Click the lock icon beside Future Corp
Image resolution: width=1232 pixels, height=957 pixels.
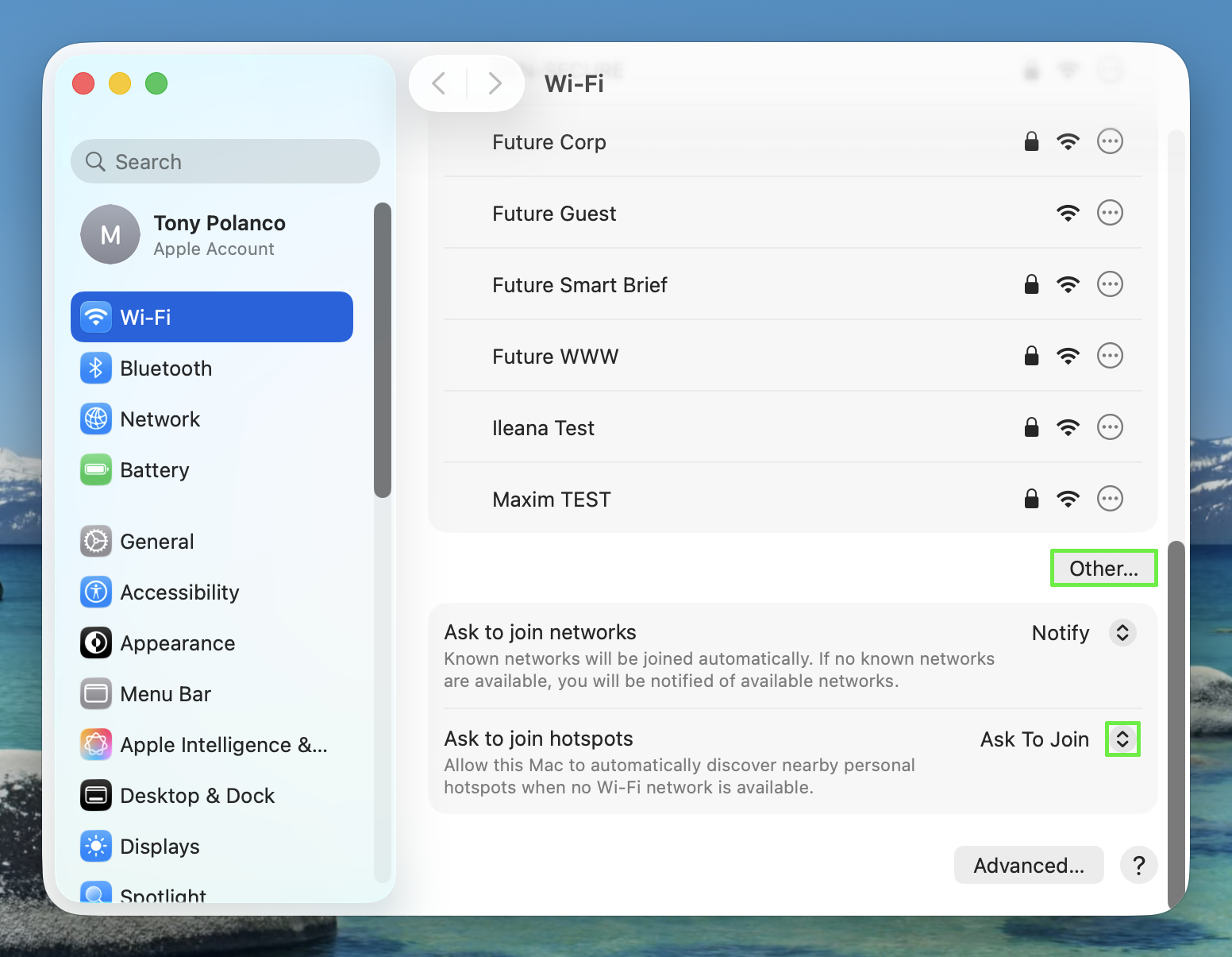1031,141
